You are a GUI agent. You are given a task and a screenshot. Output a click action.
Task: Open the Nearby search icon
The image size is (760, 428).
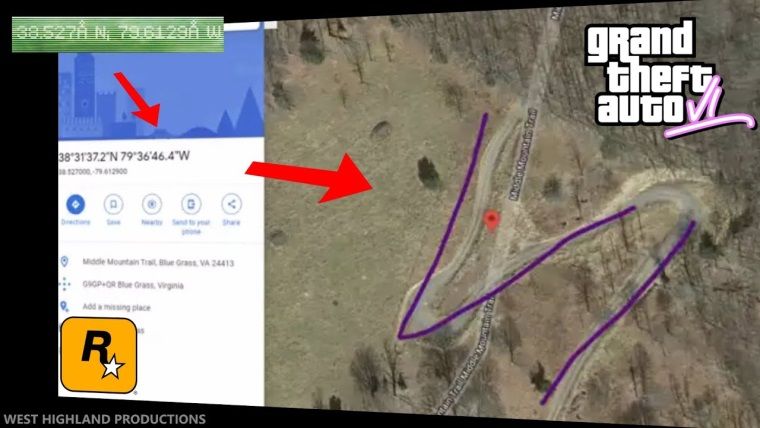[152, 204]
